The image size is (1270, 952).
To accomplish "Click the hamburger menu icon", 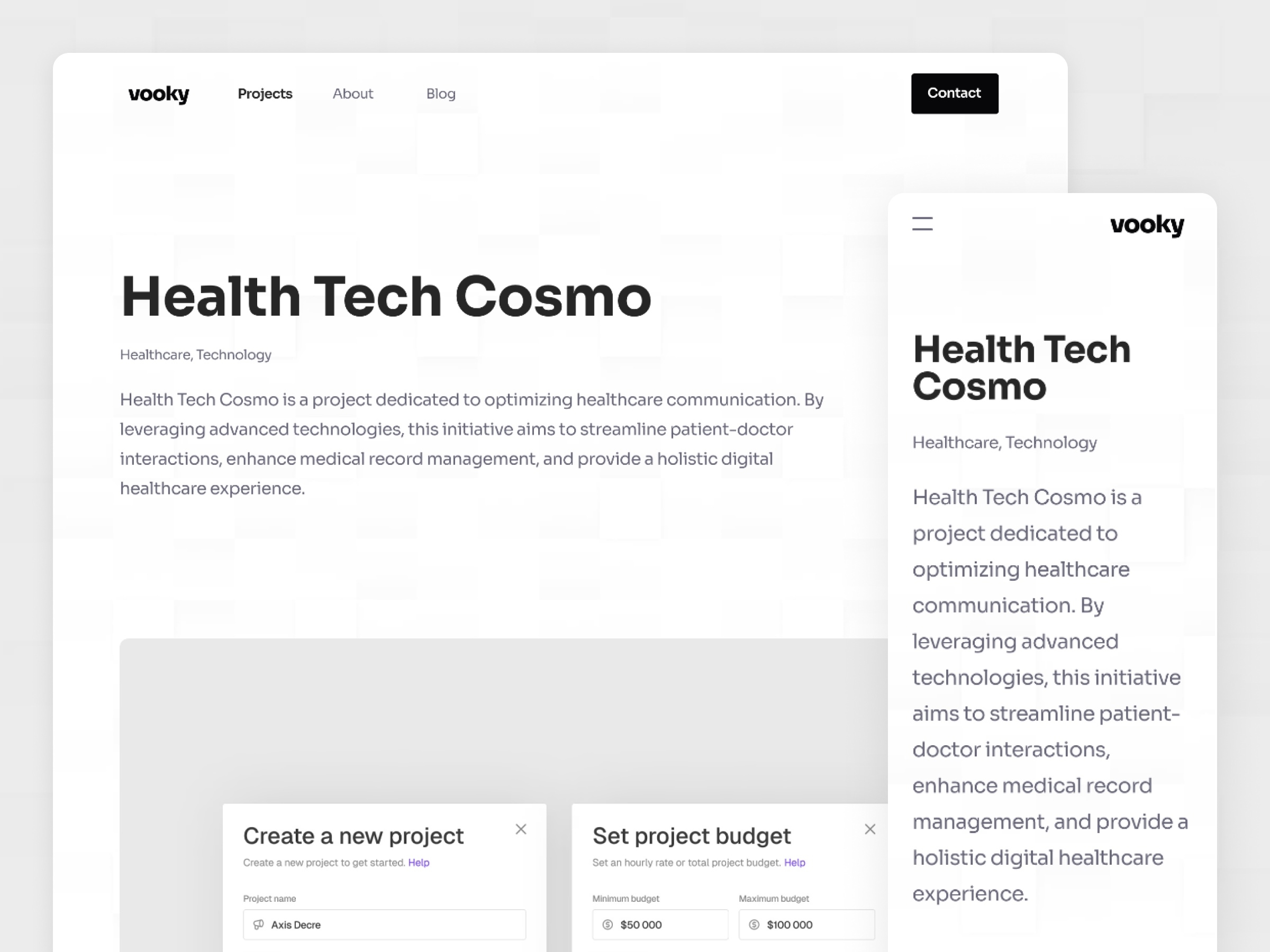I will [x=922, y=223].
